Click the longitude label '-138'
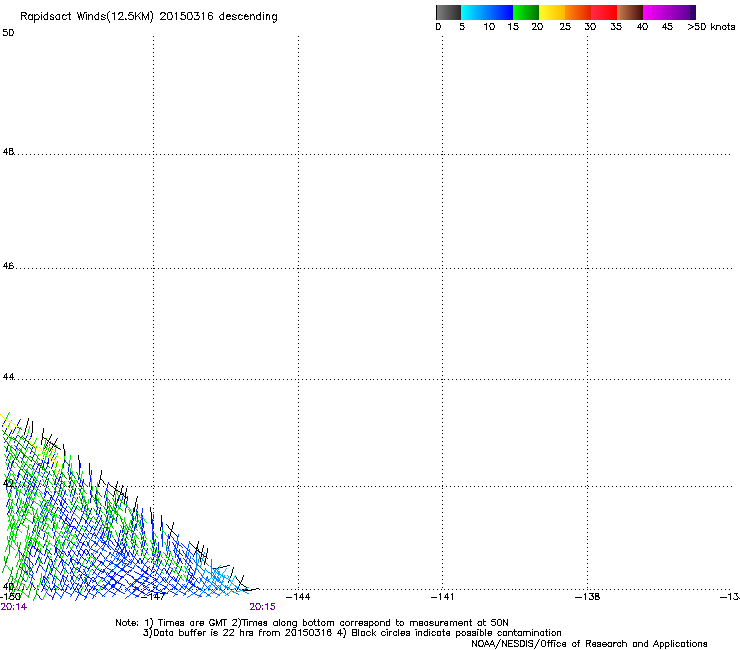740x650 pixels. coord(588,597)
